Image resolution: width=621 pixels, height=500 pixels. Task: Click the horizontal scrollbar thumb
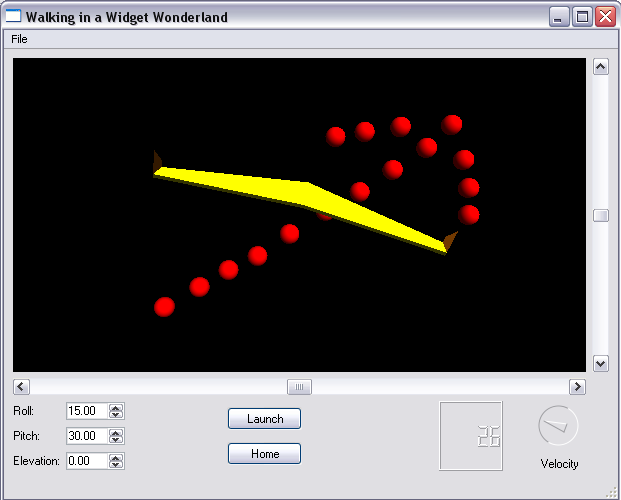pos(299,387)
